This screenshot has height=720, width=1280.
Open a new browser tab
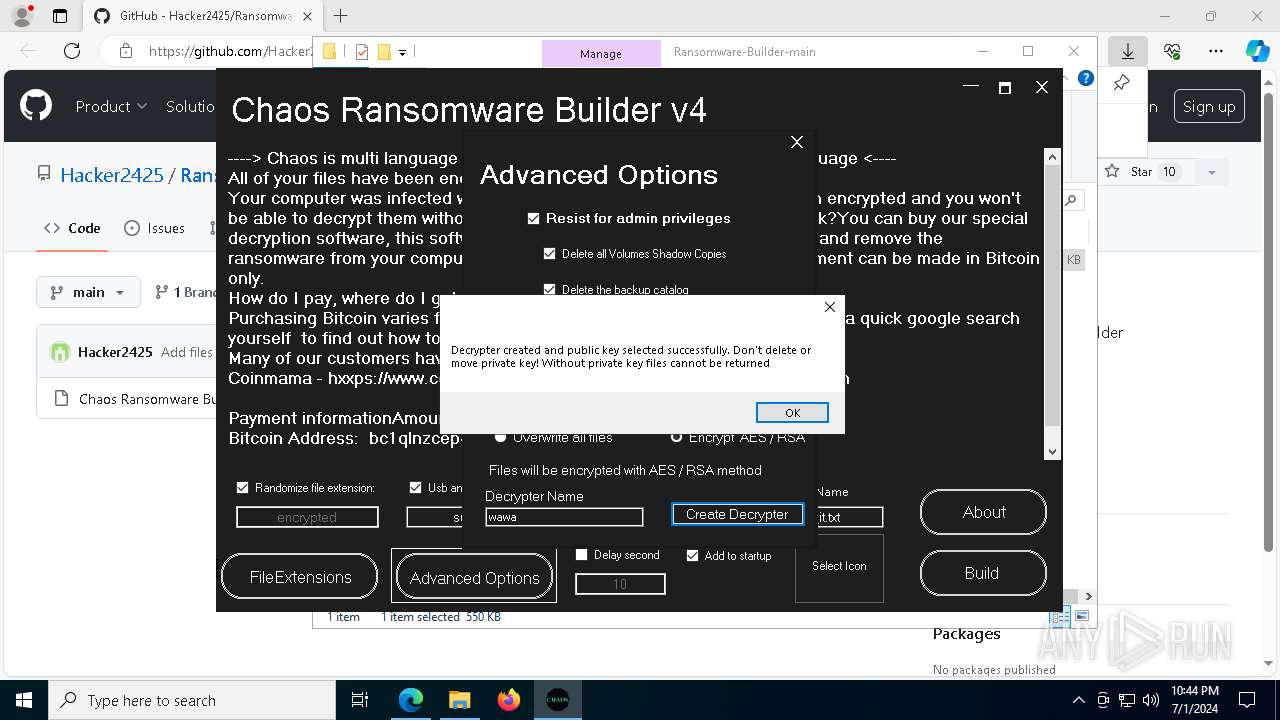340,16
